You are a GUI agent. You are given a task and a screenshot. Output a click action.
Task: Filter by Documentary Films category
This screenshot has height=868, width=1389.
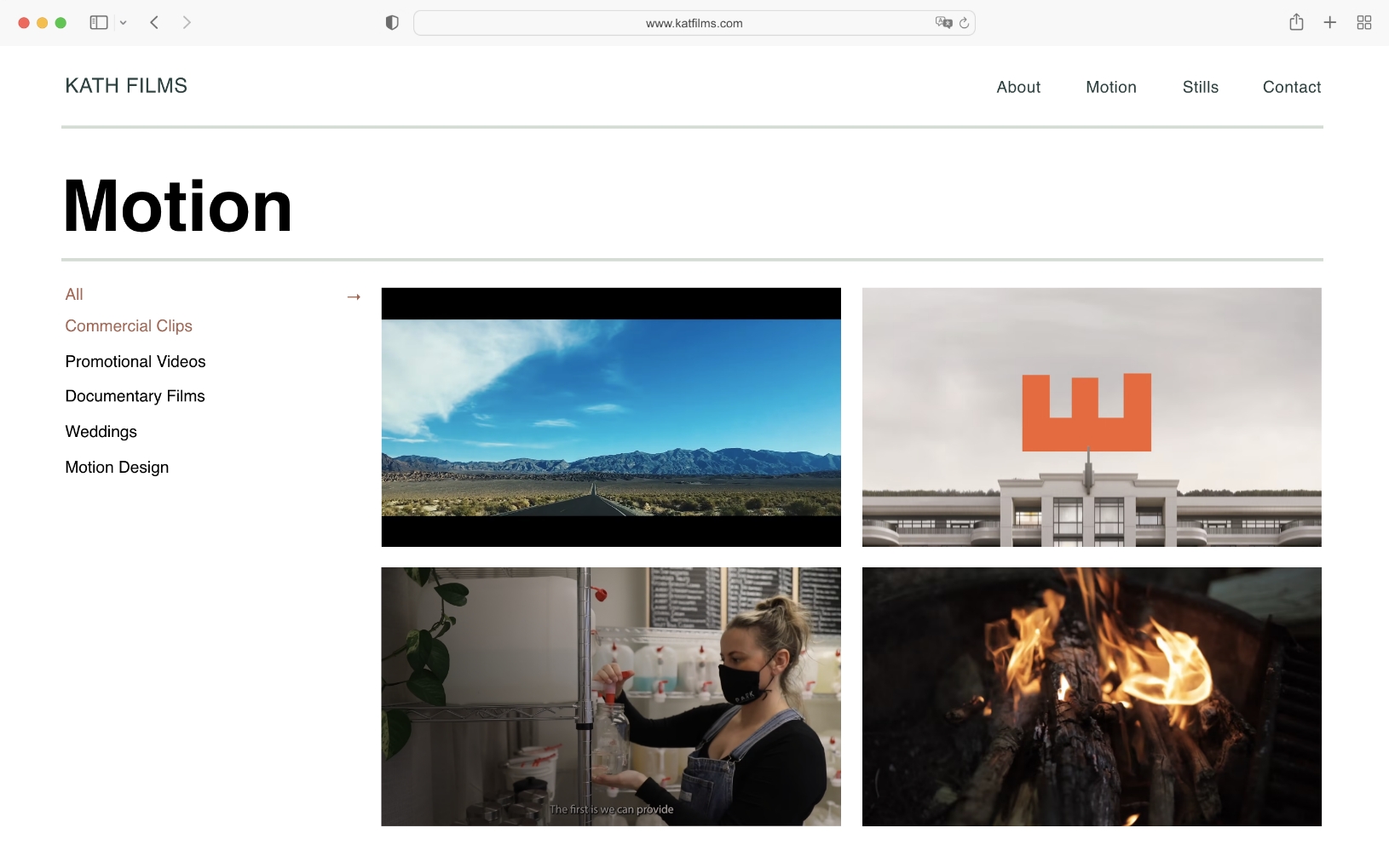(x=135, y=396)
